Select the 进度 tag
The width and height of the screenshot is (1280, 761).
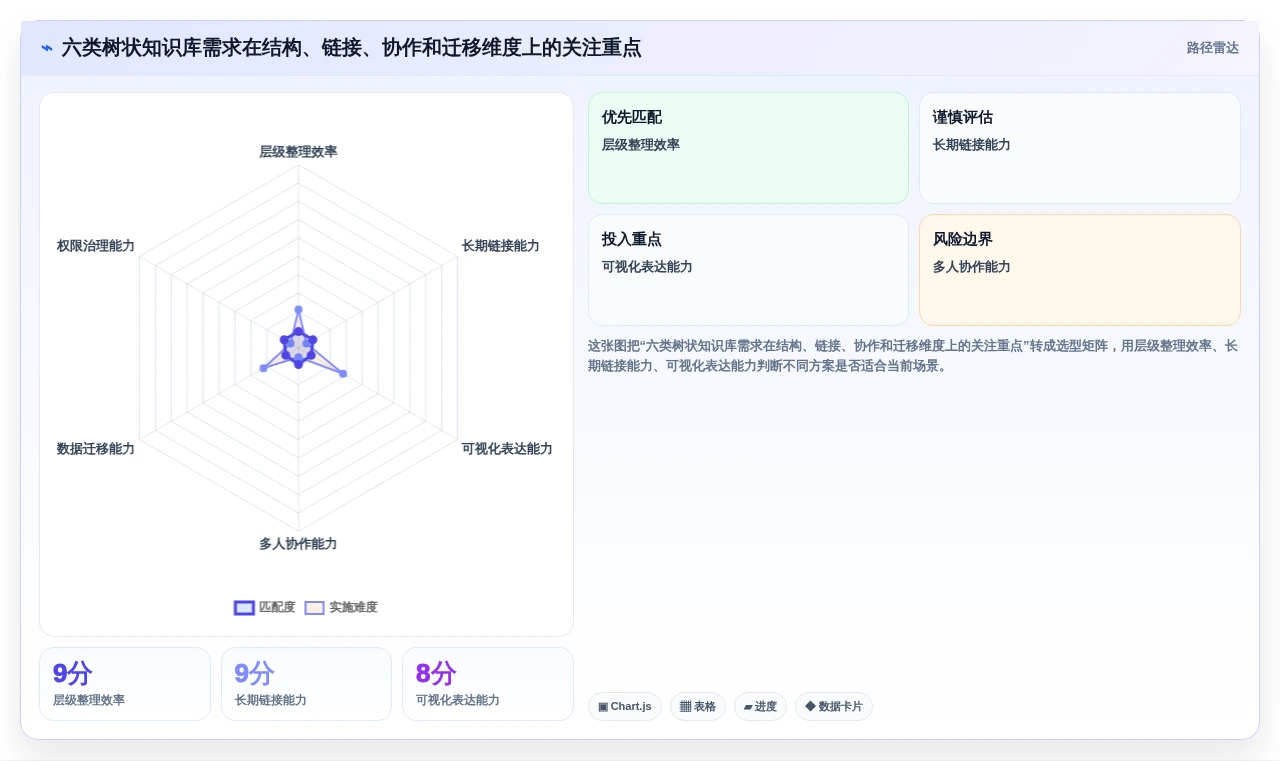tap(760, 706)
